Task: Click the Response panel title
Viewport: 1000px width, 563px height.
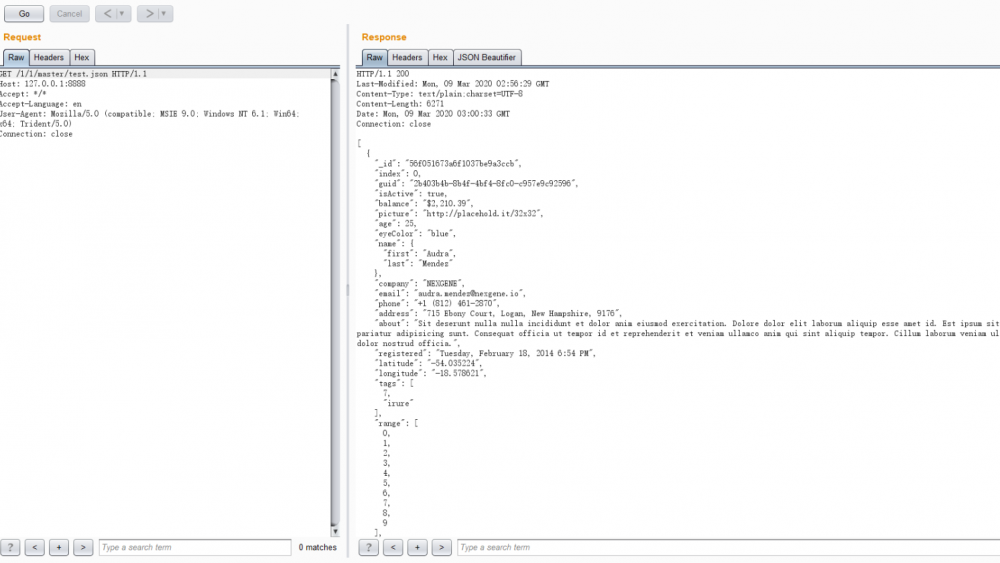Action: pyautogui.click(x=384, y=37)
